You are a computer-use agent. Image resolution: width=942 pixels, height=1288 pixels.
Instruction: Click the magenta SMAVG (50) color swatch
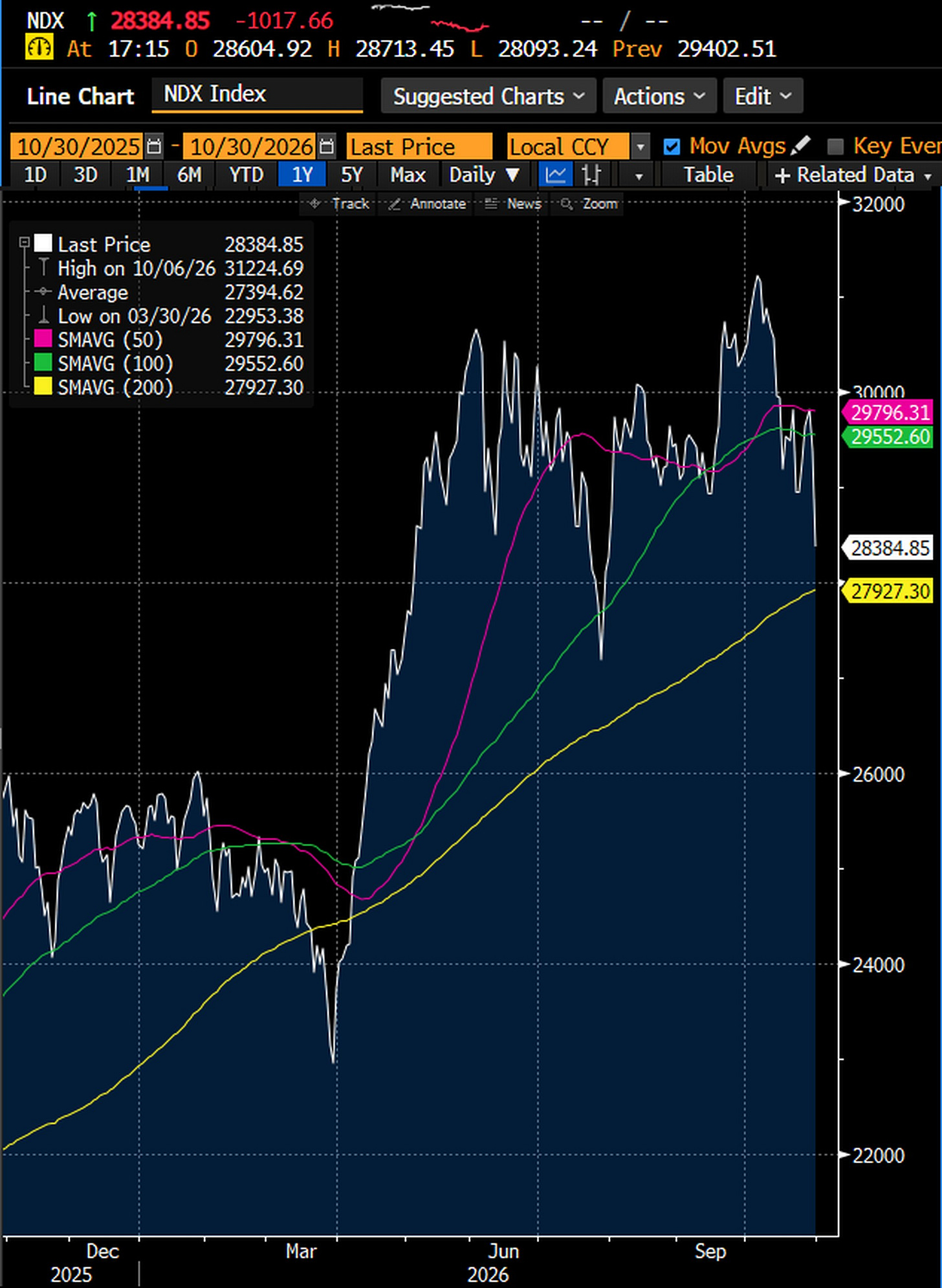pyautogui.click(x=43, y=339)
